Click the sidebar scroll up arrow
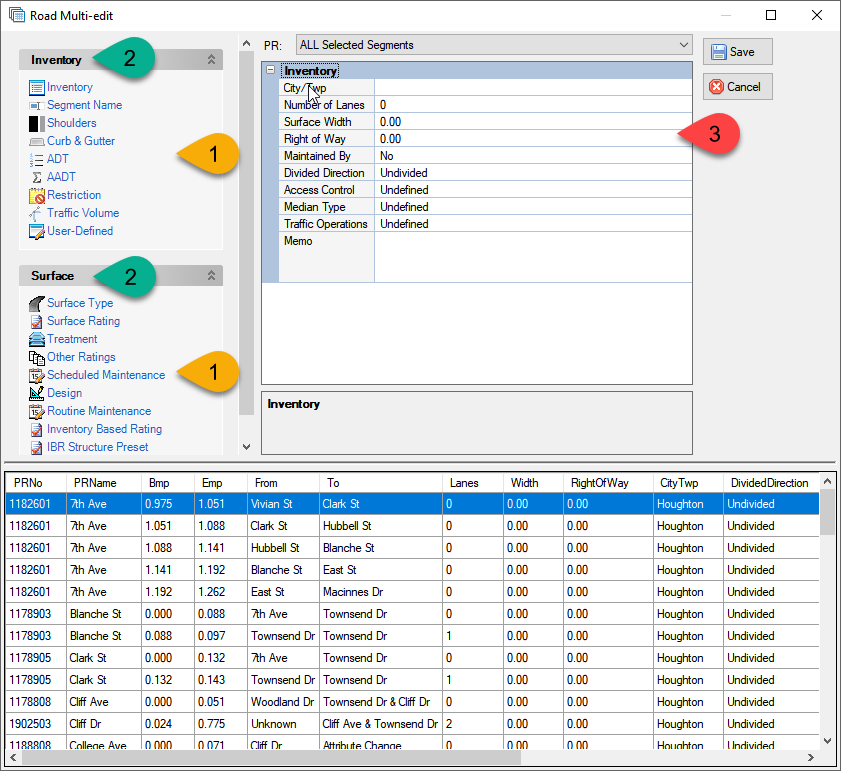Screen dimensions: 841x771 tap(246, 43)
